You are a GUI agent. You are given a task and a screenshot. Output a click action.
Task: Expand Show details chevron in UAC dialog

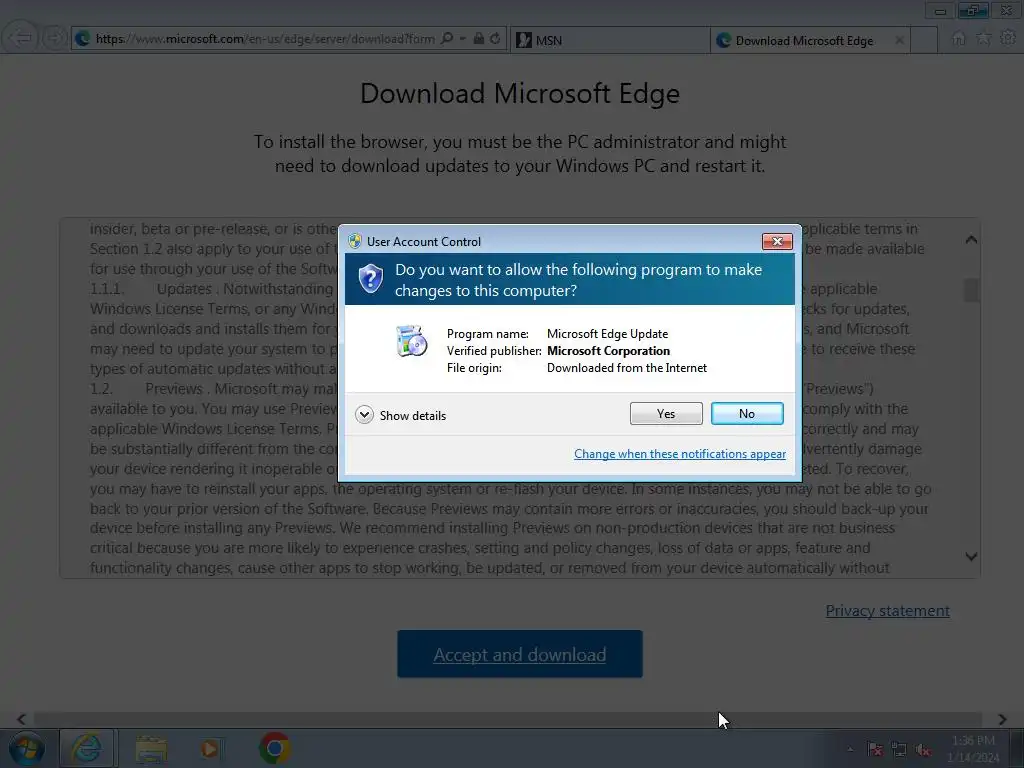coord(364,415)
